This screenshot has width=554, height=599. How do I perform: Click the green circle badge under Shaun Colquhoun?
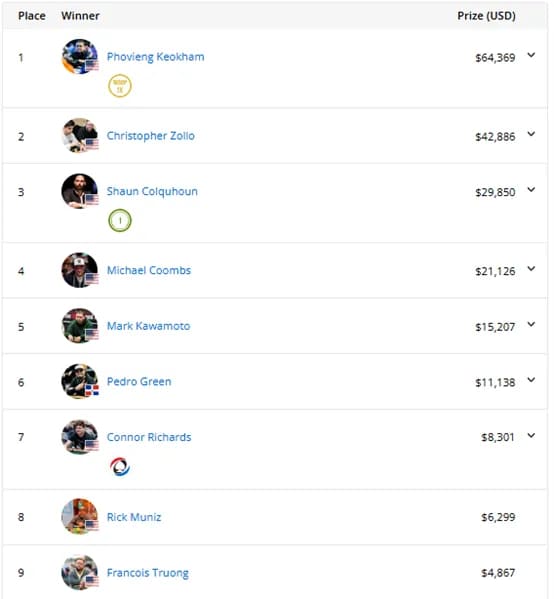coord(120,220)
